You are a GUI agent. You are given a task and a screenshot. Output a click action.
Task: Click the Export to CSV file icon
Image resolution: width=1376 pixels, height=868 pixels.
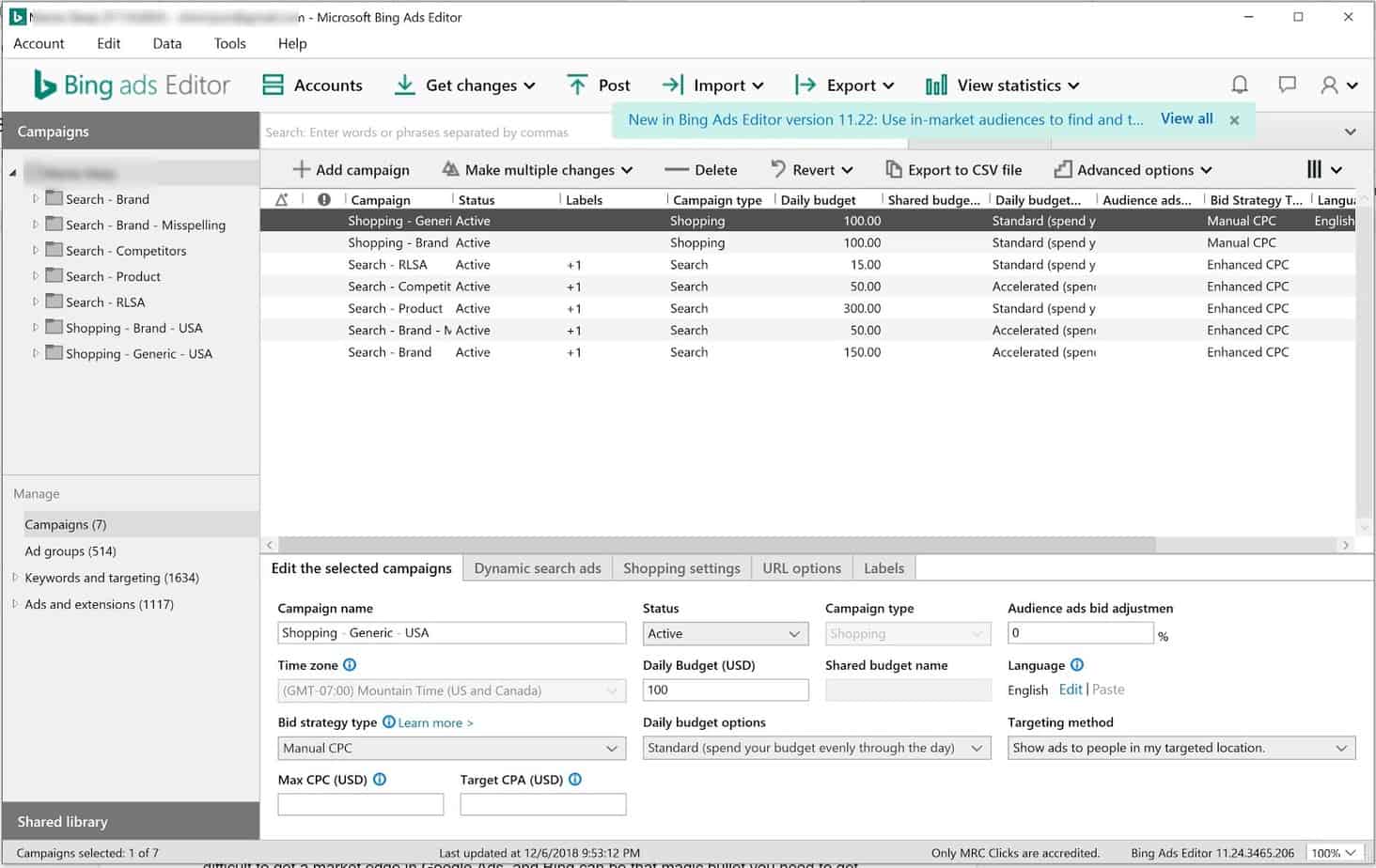pyautogui.click(x=894, y=170)
